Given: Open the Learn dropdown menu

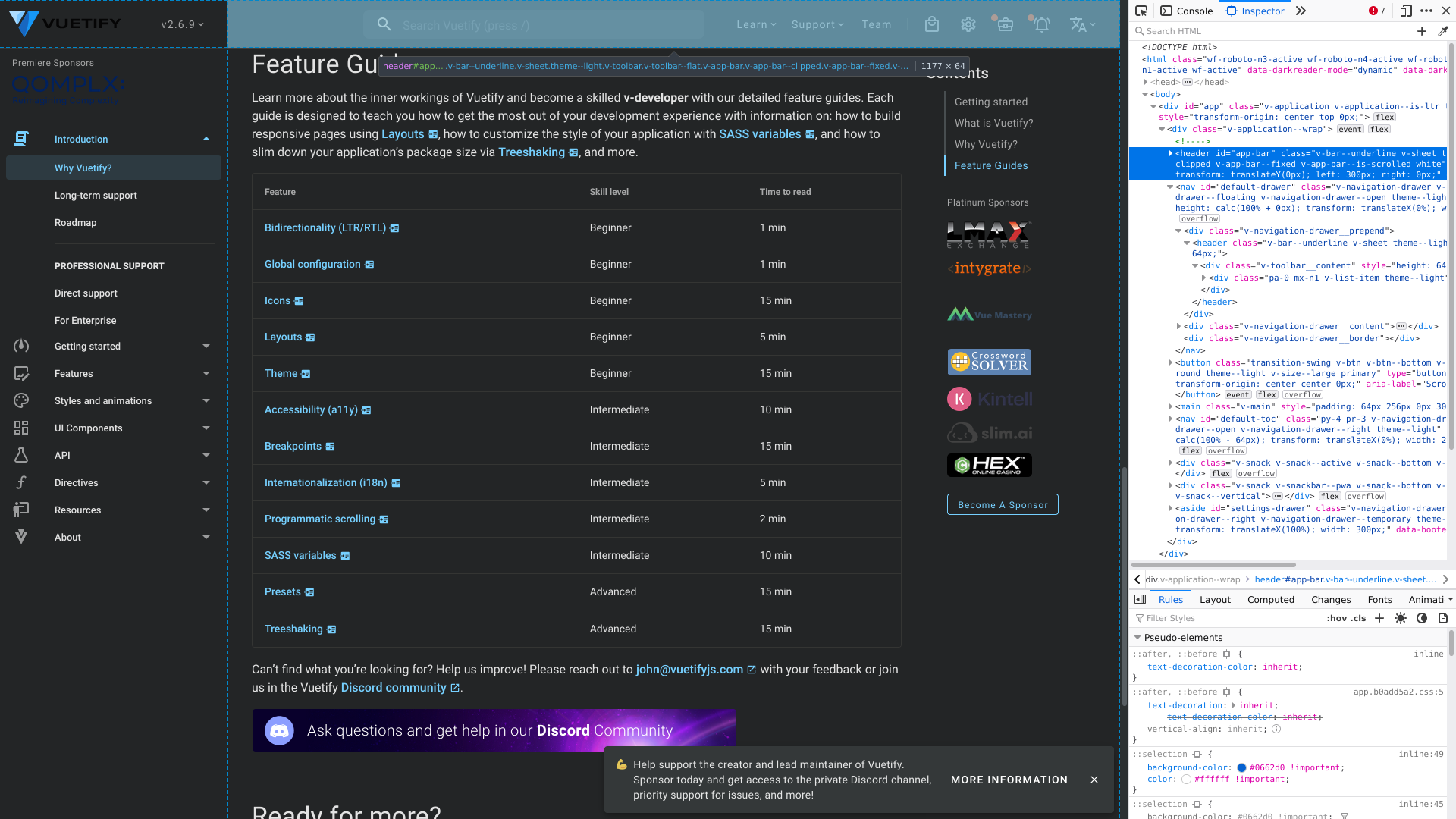Looking at the screenshot, I should (756, 24).
